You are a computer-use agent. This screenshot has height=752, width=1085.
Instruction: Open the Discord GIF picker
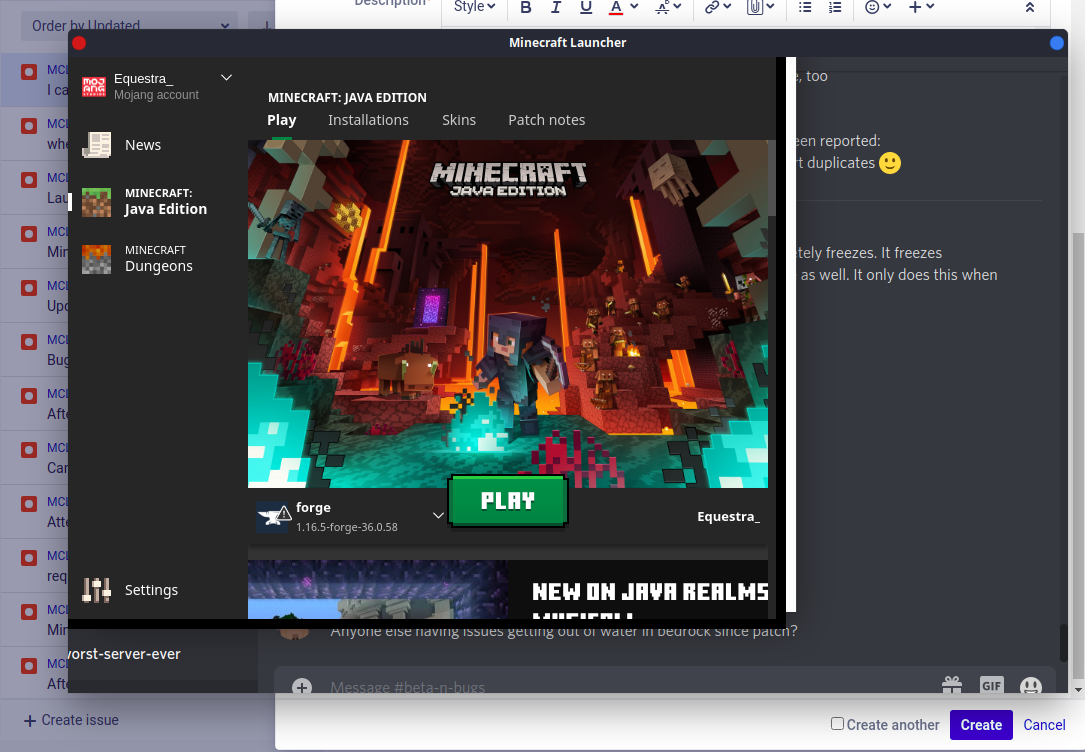coord(991,686)
